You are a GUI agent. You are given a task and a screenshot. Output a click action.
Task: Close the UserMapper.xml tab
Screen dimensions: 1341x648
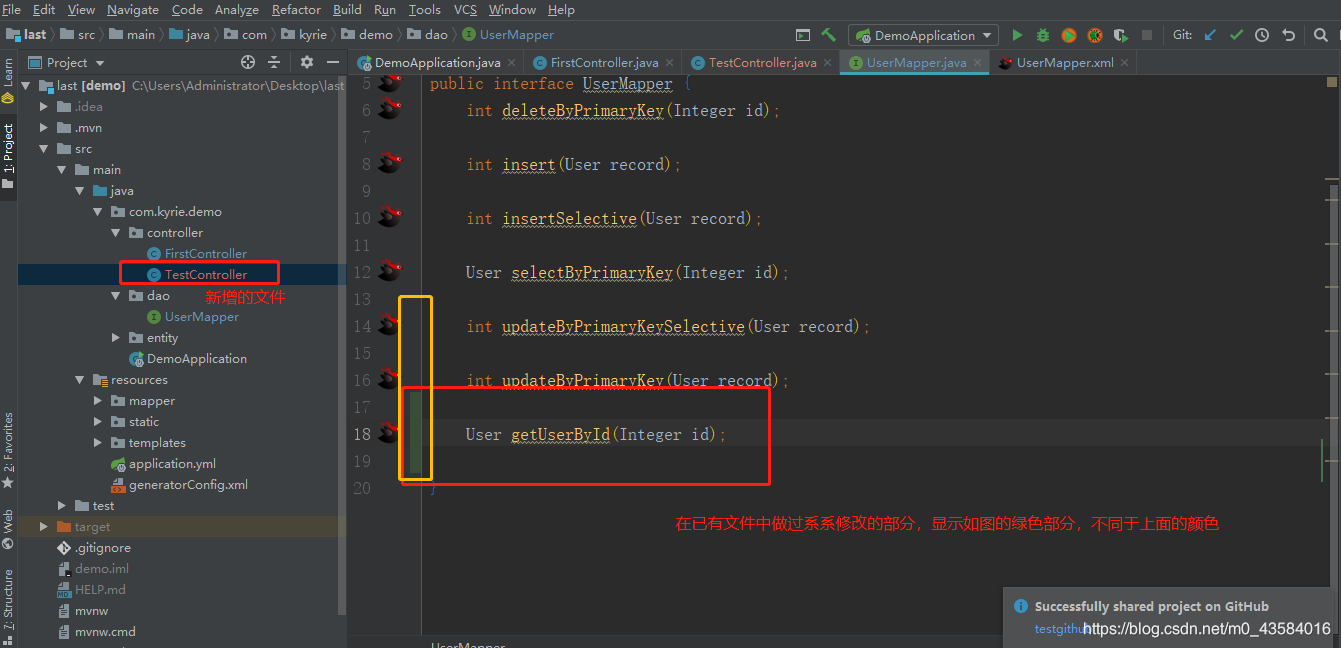(x=1125, y=62)
